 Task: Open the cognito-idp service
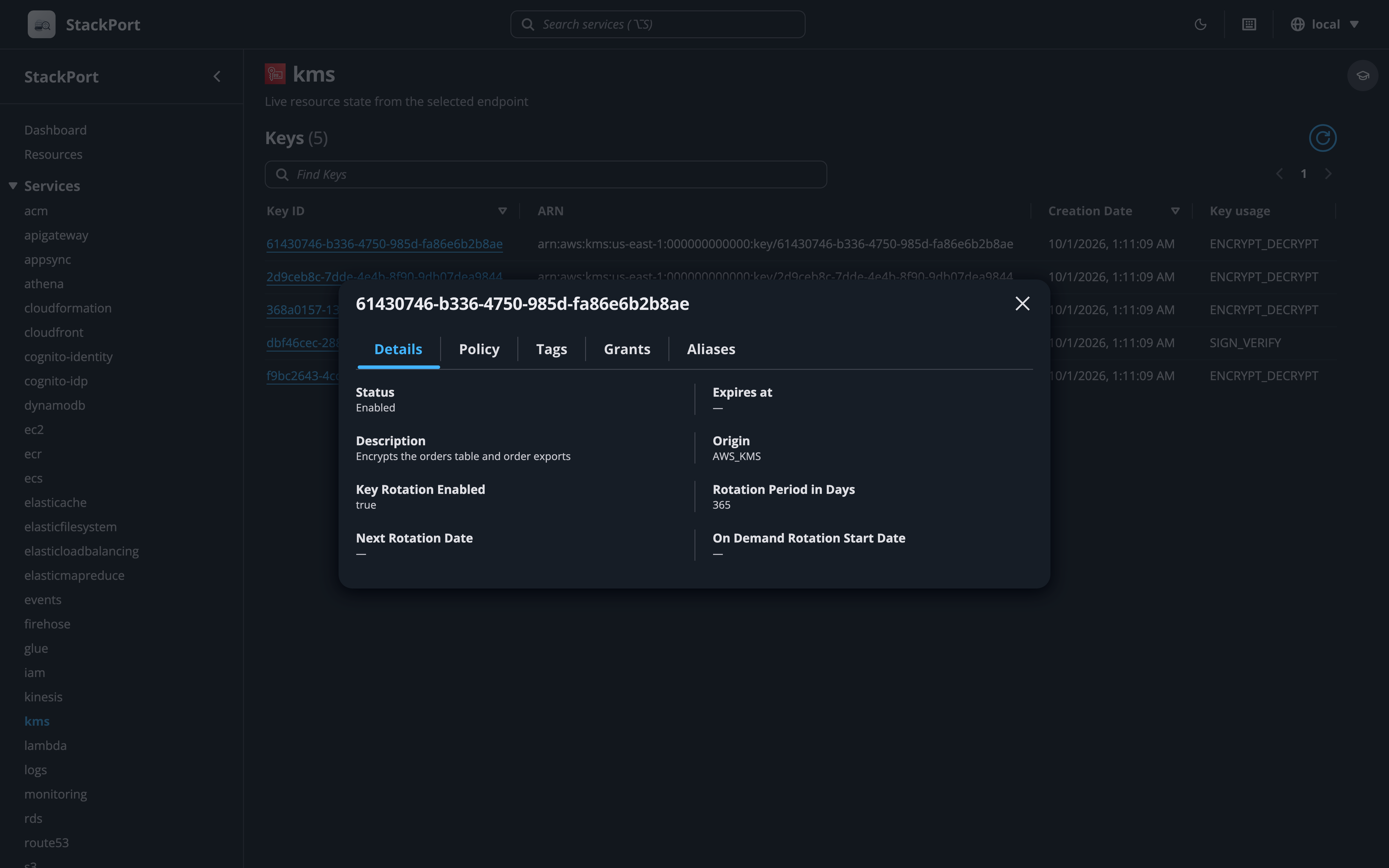(56, 381)
